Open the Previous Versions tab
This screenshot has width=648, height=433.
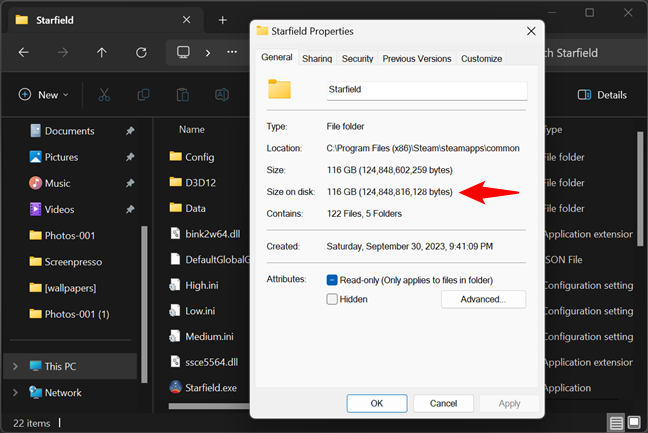pos(417,59)
